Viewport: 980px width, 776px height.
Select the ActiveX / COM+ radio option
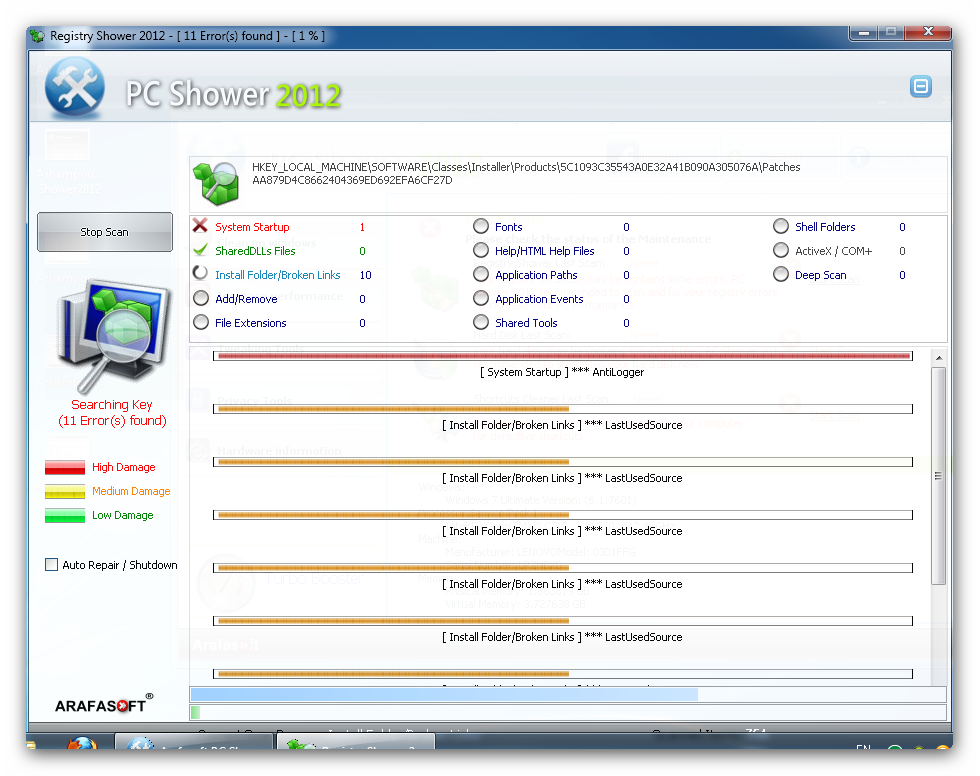point(781,250)
